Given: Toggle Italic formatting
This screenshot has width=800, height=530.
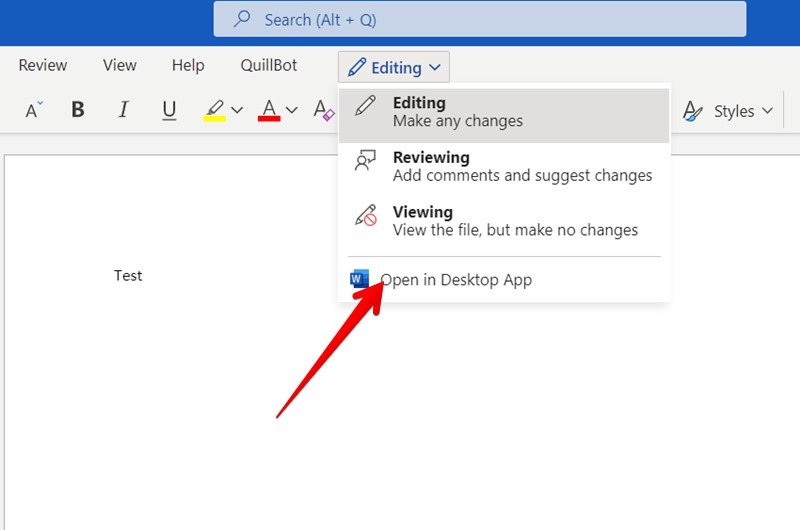Looking at the screenshot, I should (123, 109).
